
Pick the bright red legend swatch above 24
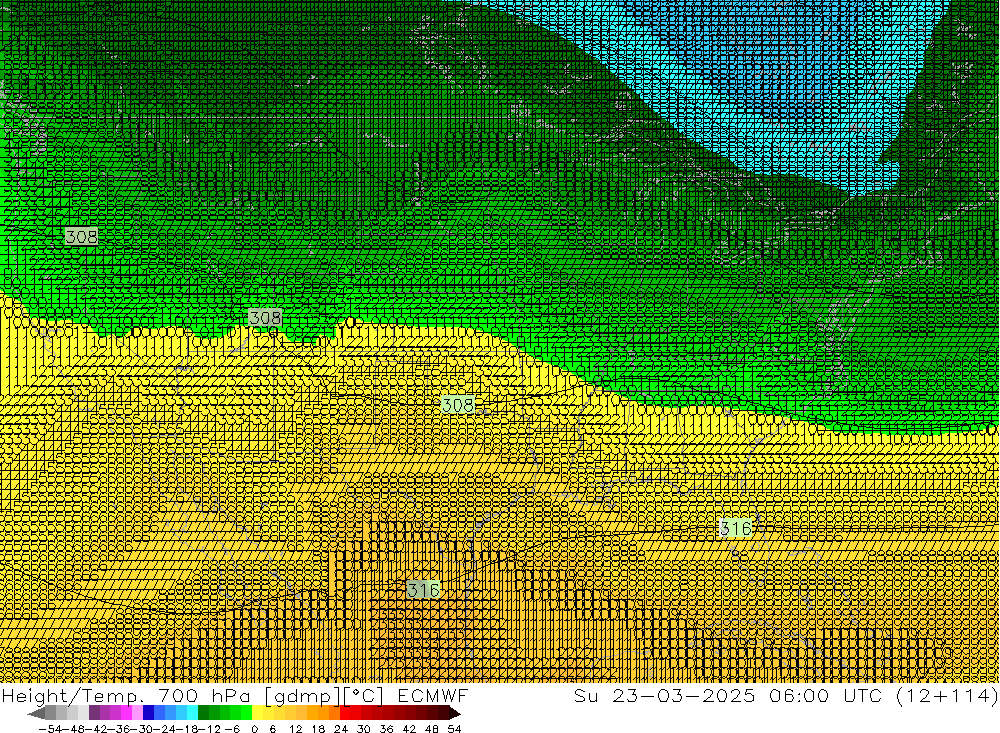tap(345, 713)
